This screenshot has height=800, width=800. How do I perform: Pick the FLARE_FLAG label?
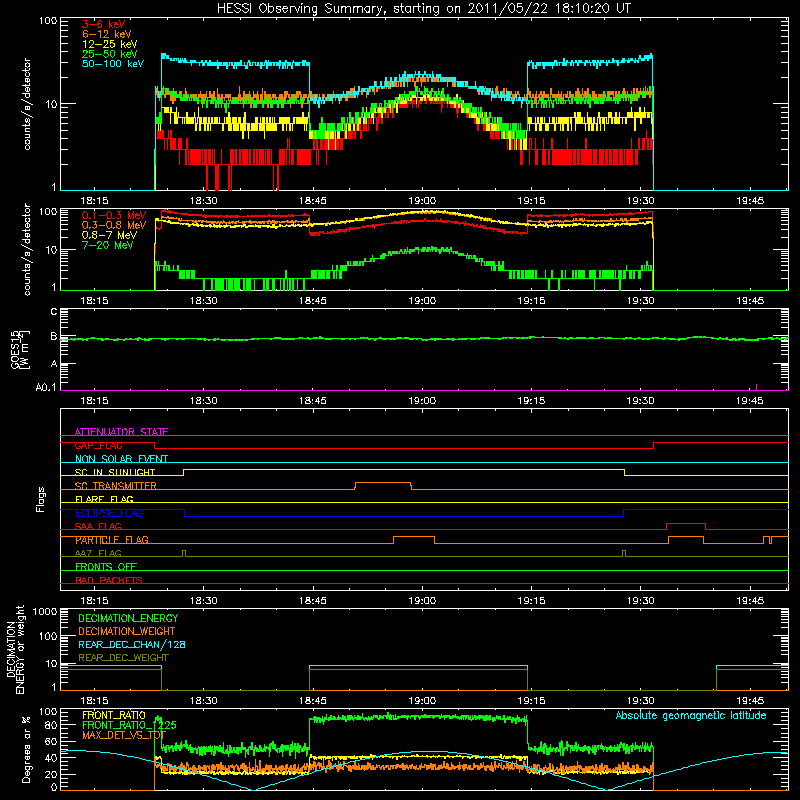coord(104,499)
